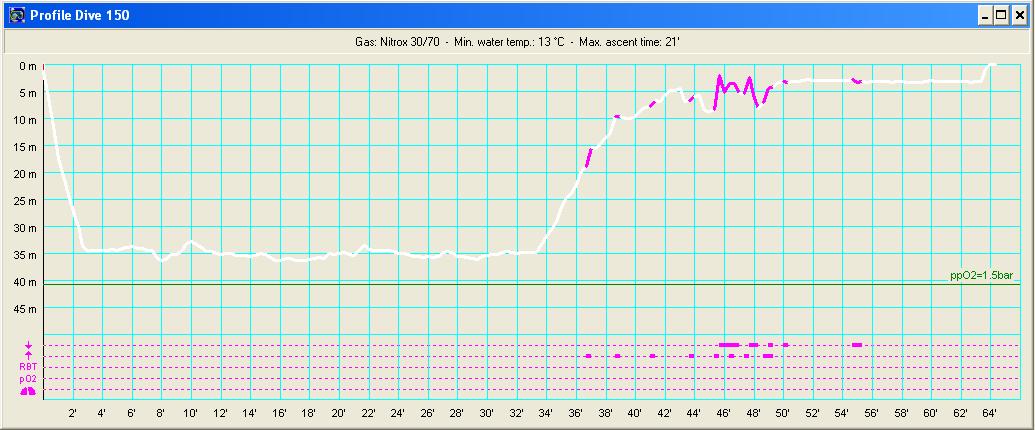The width and height of the screenshot is (1035, 430).
Task: Click the '40 m' depth axis label
Action: coord(27,282)
